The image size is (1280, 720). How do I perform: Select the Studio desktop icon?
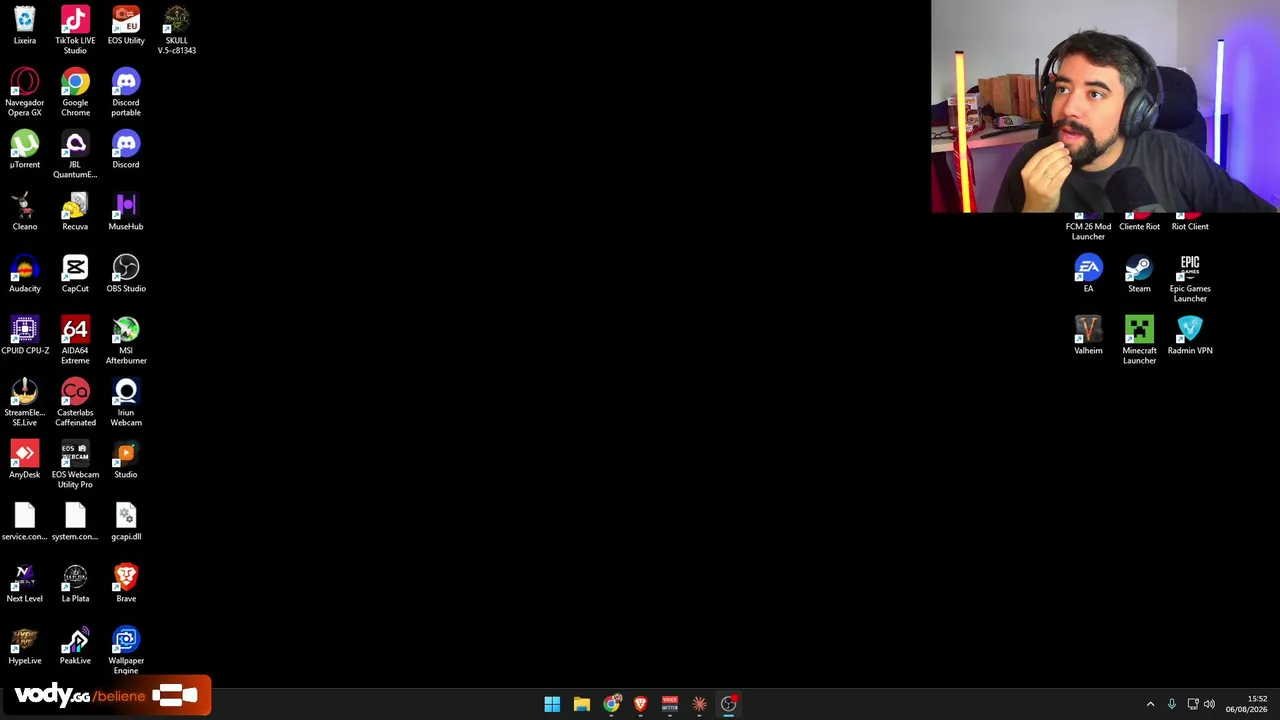click(x=126, y=454)
